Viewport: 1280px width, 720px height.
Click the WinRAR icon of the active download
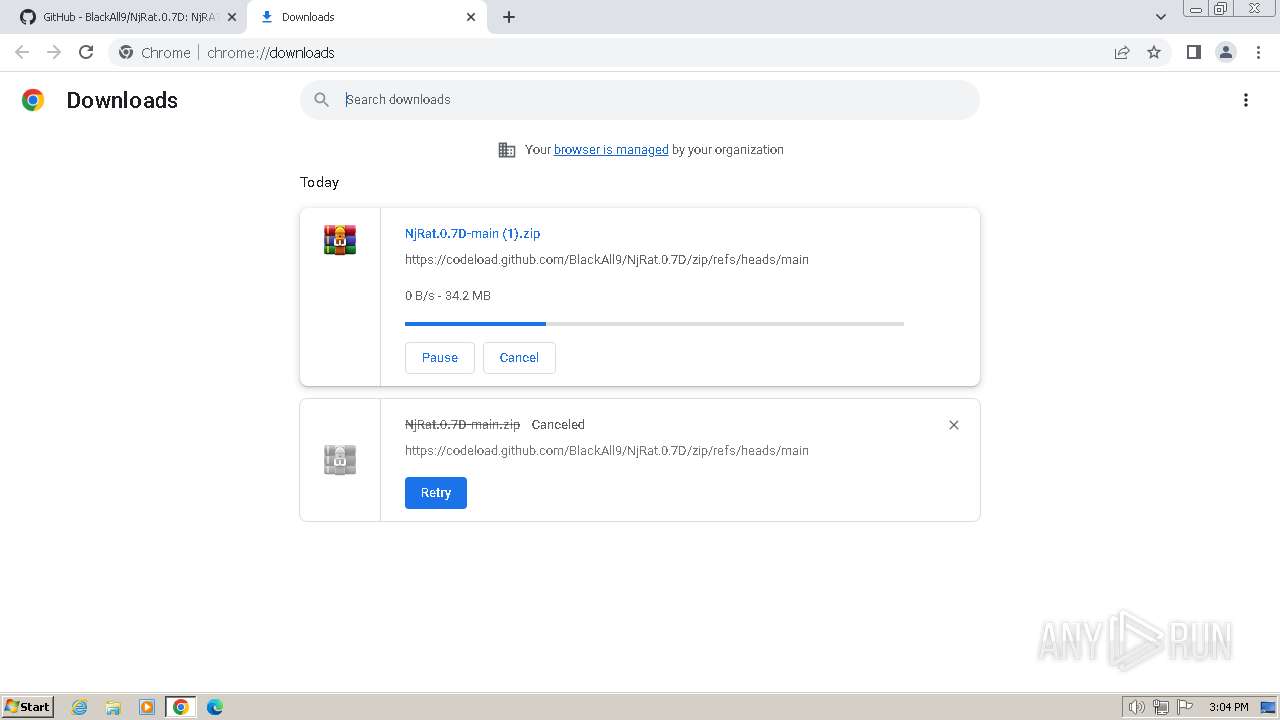click(340, 240)
